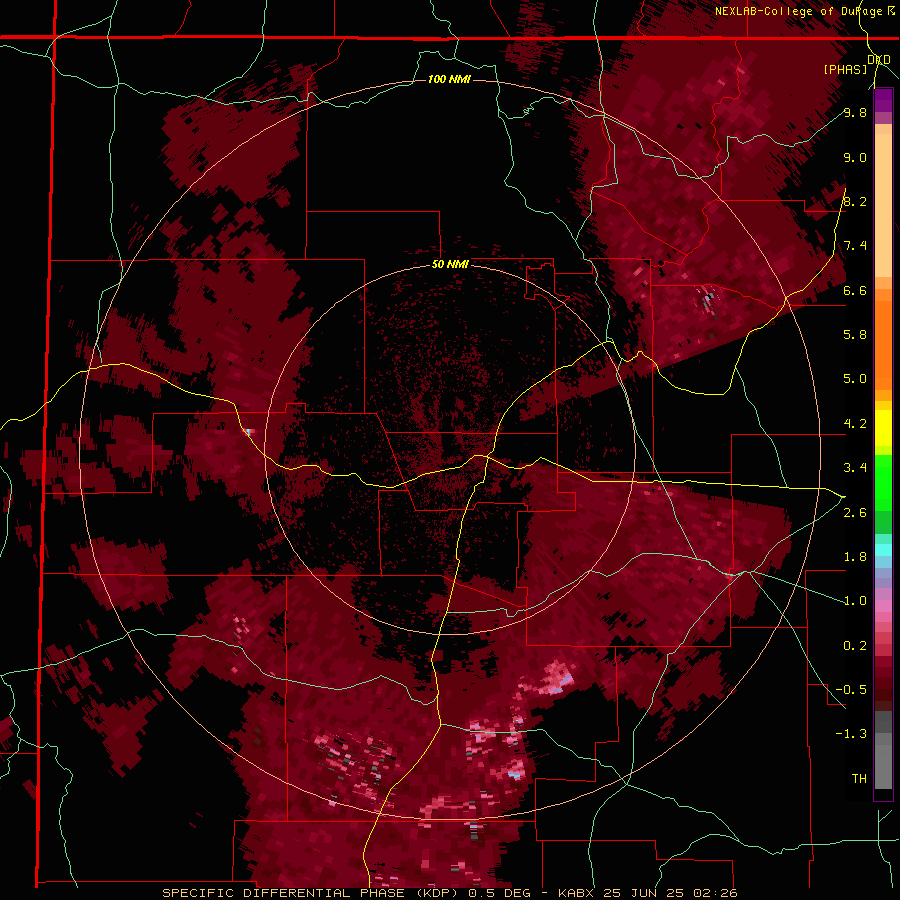Click the 9.8 value on the color scale

(x=855, y=113)
